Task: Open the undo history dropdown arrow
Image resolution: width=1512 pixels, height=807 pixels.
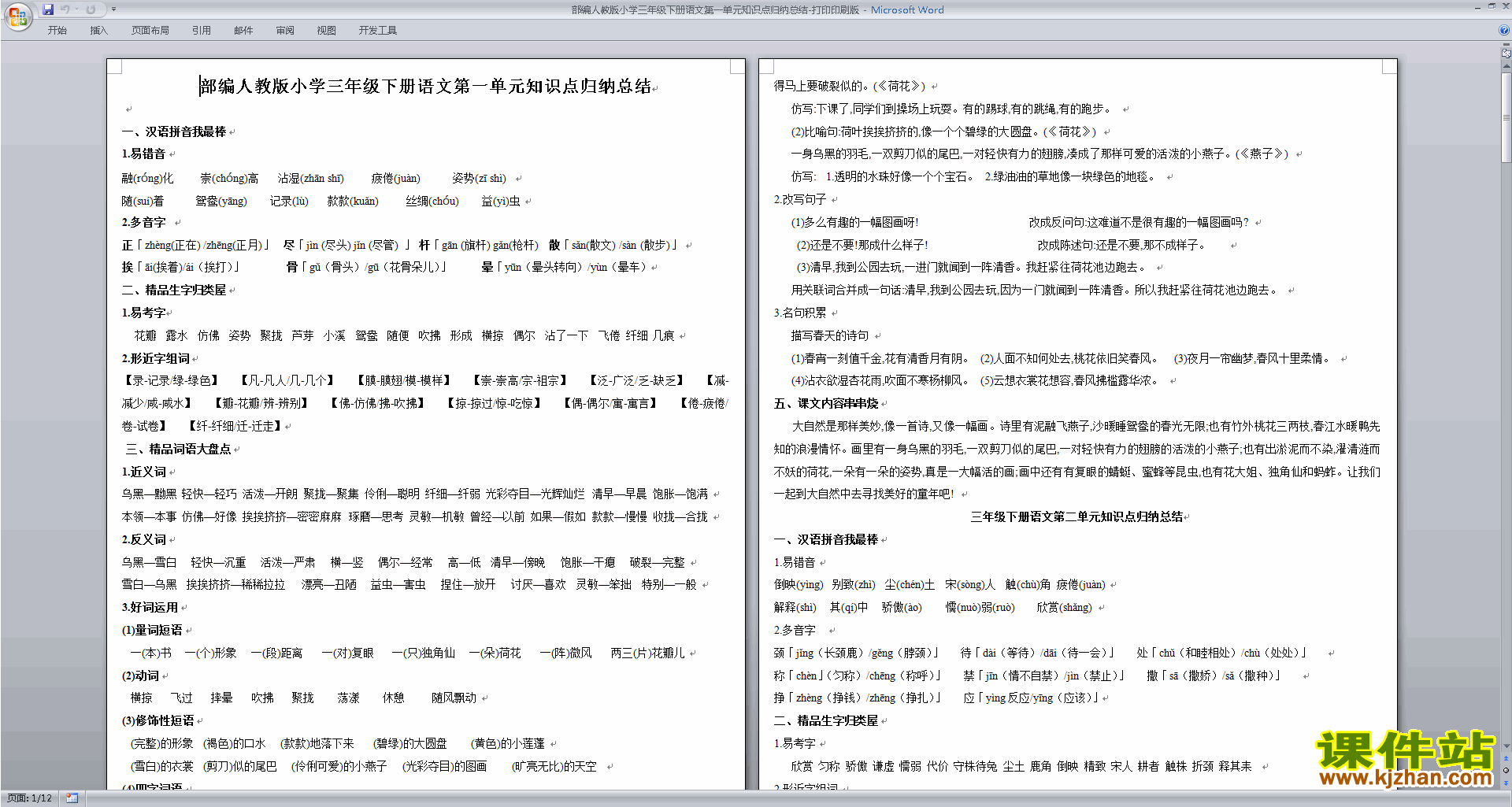Action: [76, 9]
